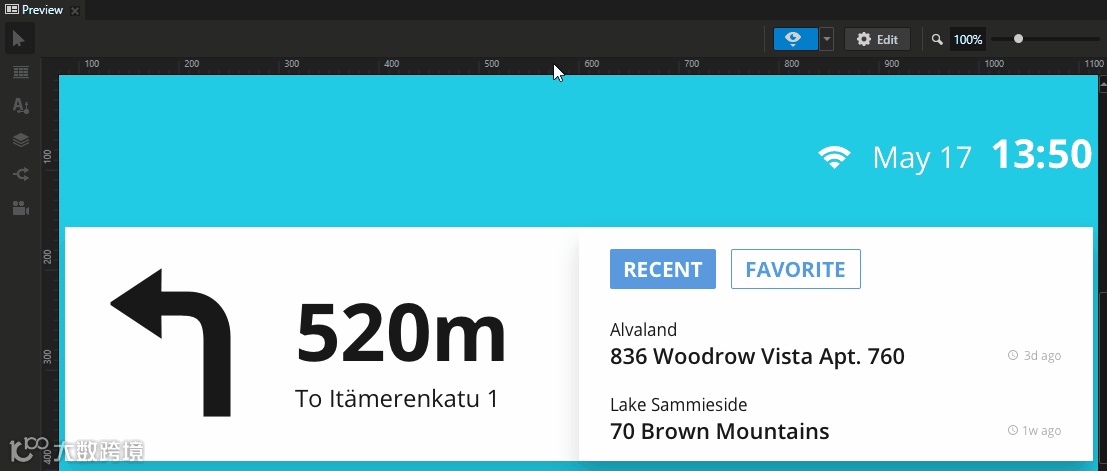Select the RECENT tab button
Viewport: 1107px width, 471px height.
tap(663, 269)
